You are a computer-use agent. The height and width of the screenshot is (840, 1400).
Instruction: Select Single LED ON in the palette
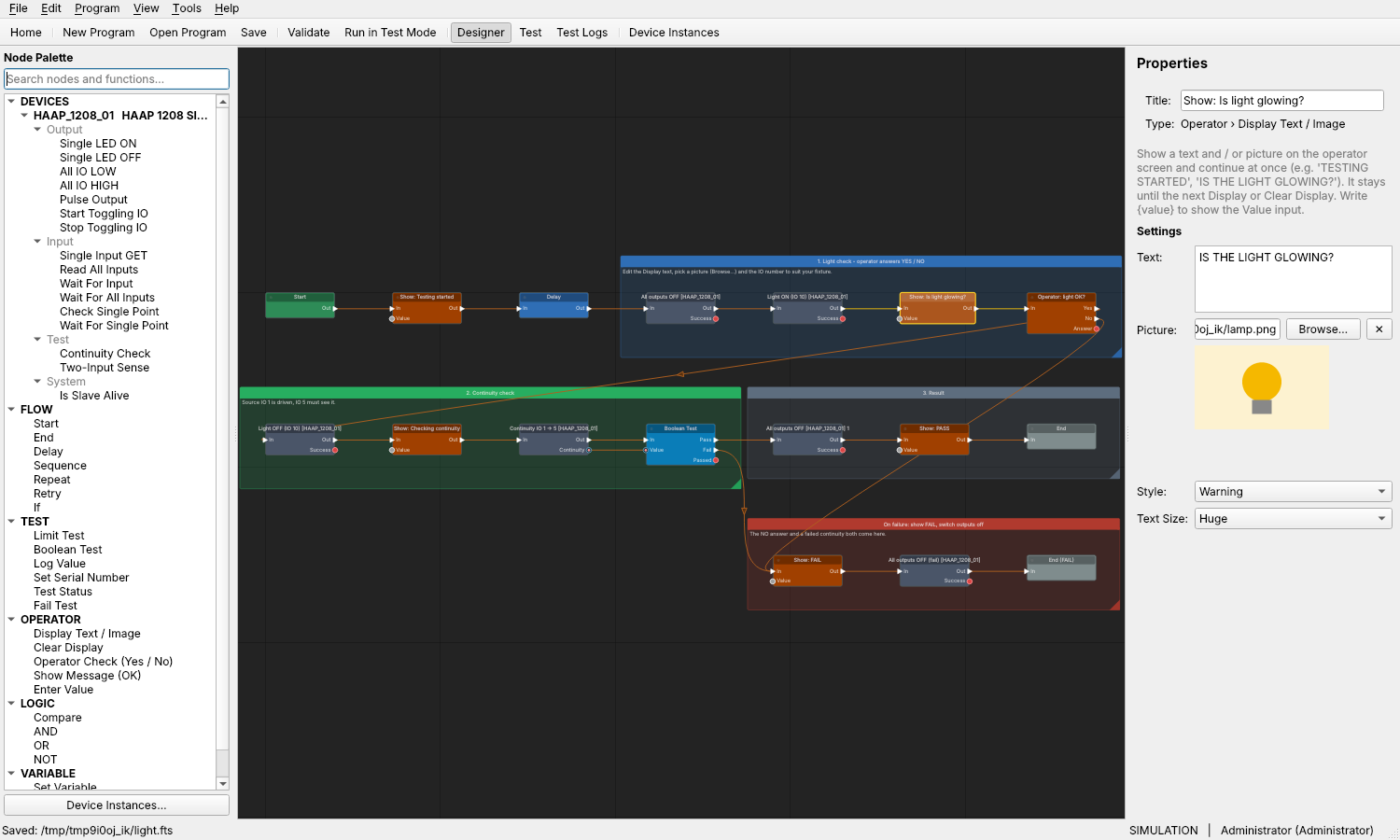coord(98,144)
